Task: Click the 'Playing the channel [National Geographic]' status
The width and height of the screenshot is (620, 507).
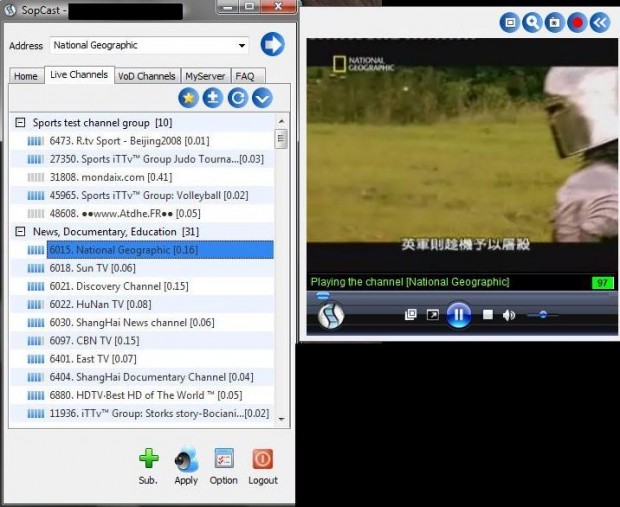Action: coord(410,282)
